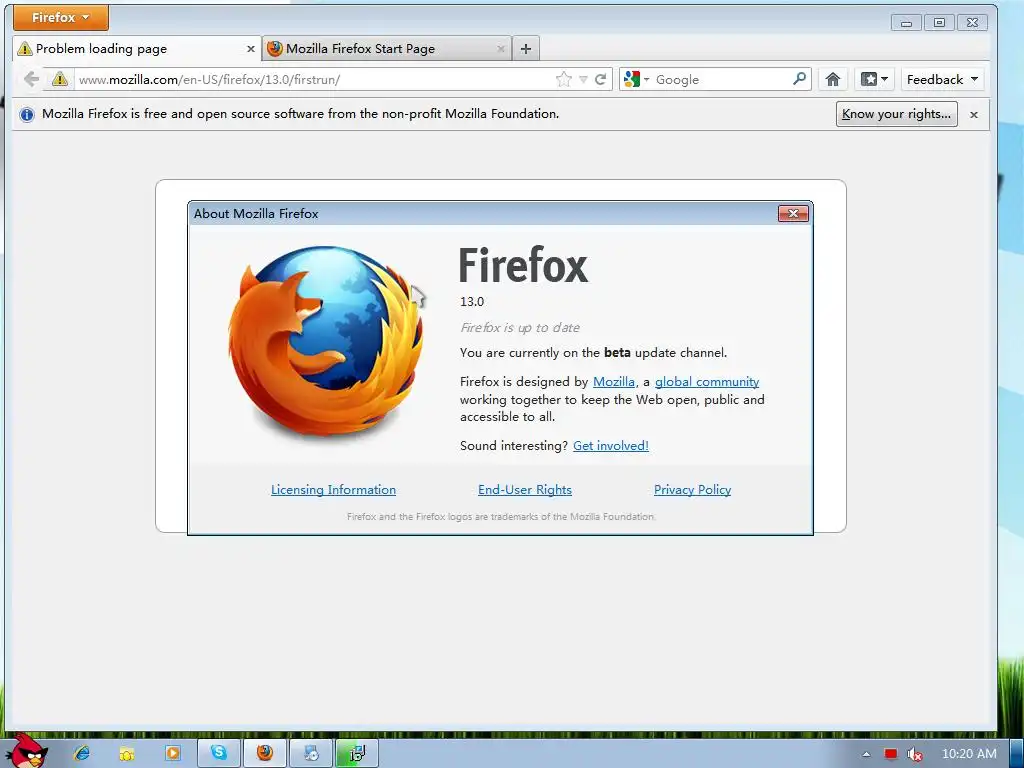Click the Get involved! link
Screen dimensions: 1024x768
pyautogui.click(x=611, y=445)
